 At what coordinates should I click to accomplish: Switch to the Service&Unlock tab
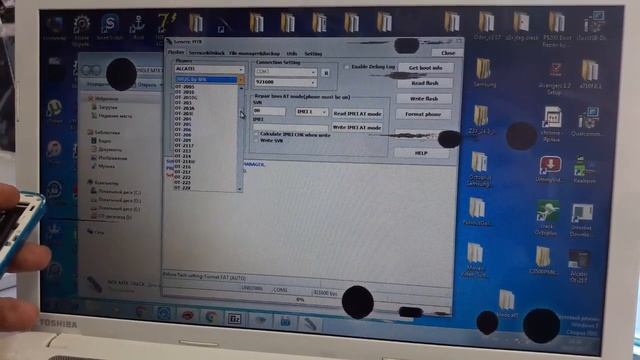tap(207, 53)
